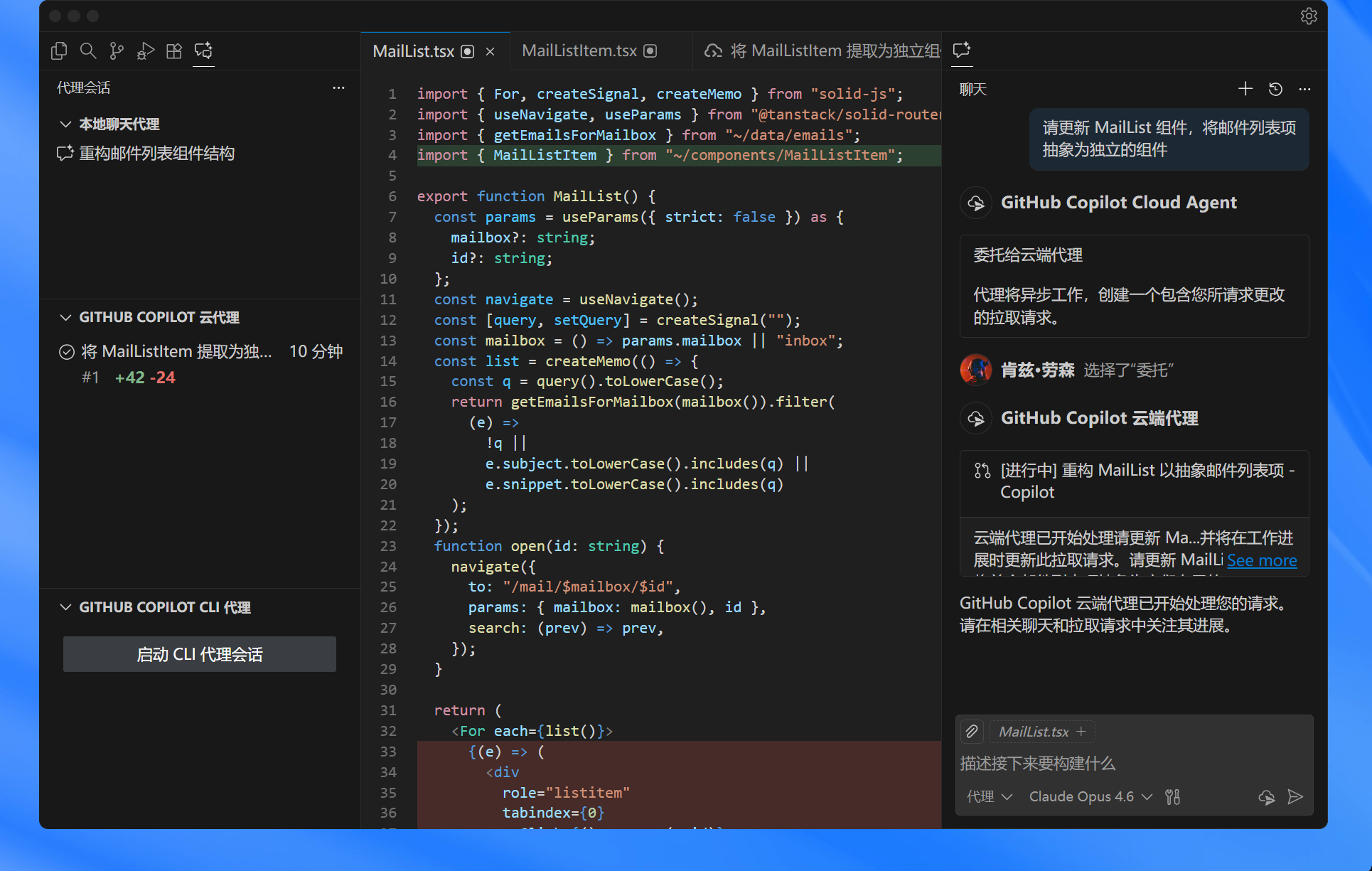Image resolution: width=1372 pixels, height=871 pixels.
Task: Open the Extensions icon
Action: coord(174,50)
